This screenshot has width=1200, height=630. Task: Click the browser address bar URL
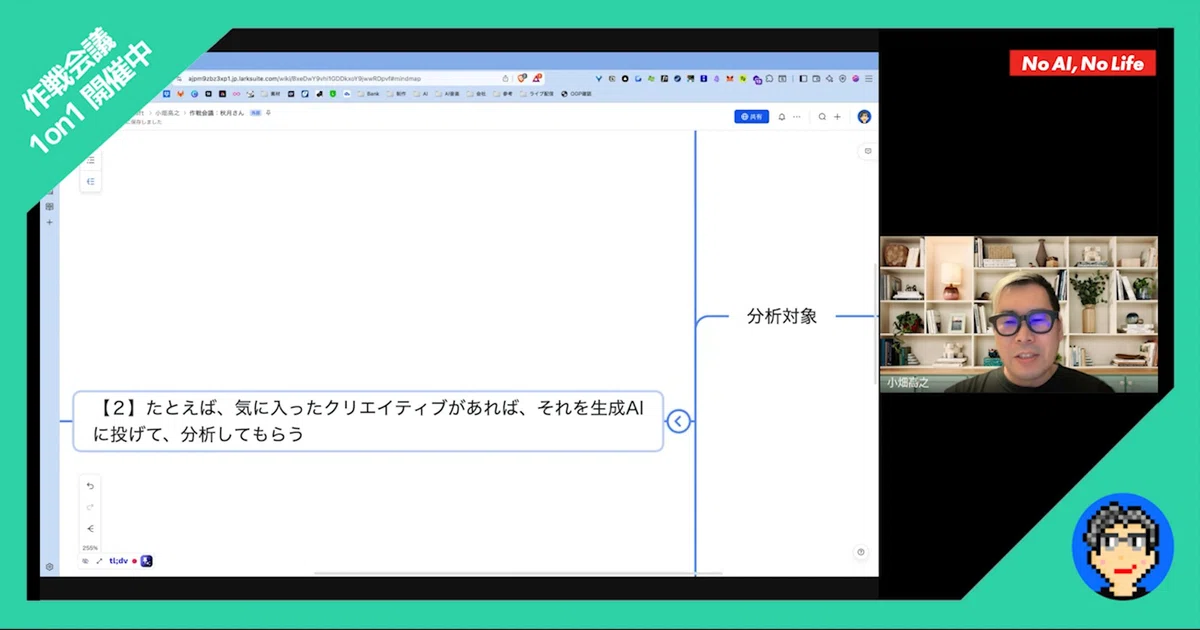click(305, 78)
